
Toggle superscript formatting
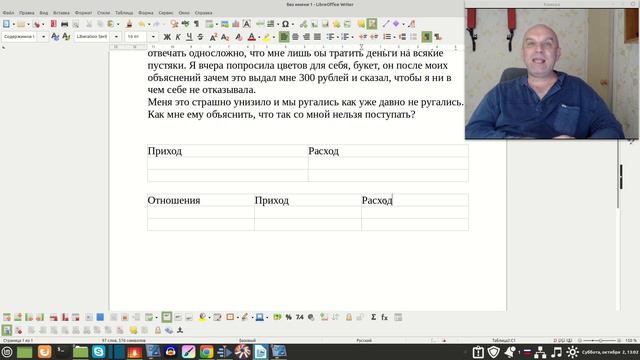(213, 37)
